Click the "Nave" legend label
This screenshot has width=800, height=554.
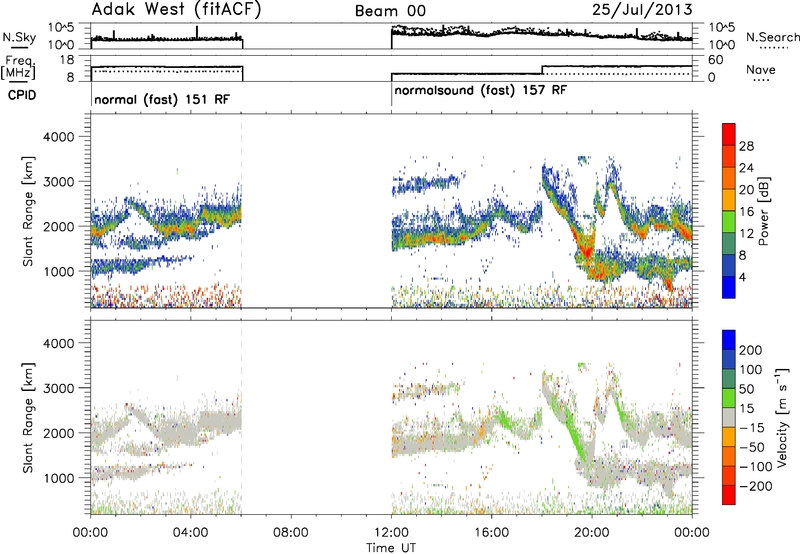pyautogui.click(x=761, y=70)
